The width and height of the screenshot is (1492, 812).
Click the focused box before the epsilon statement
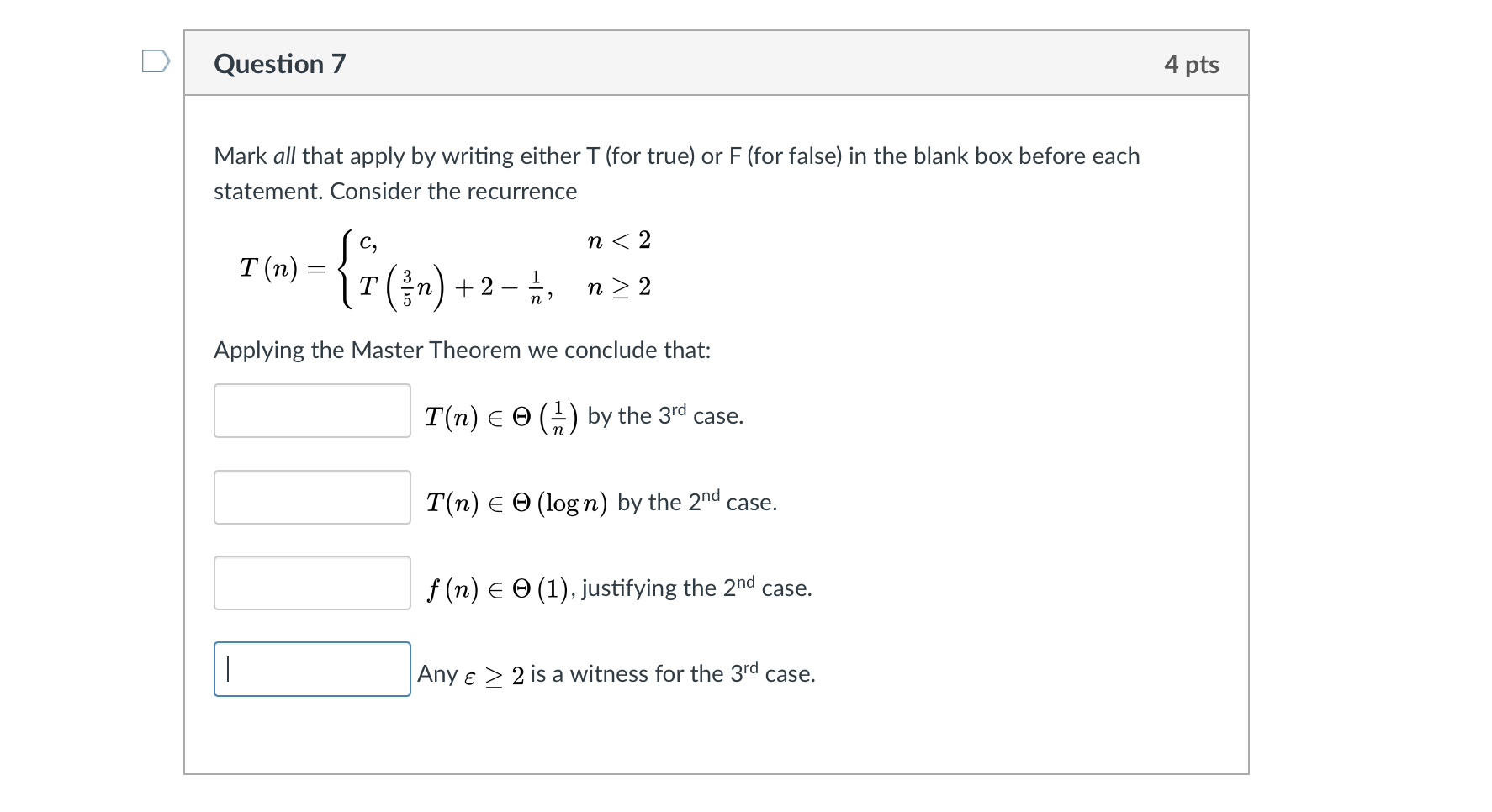click(312, 669)
